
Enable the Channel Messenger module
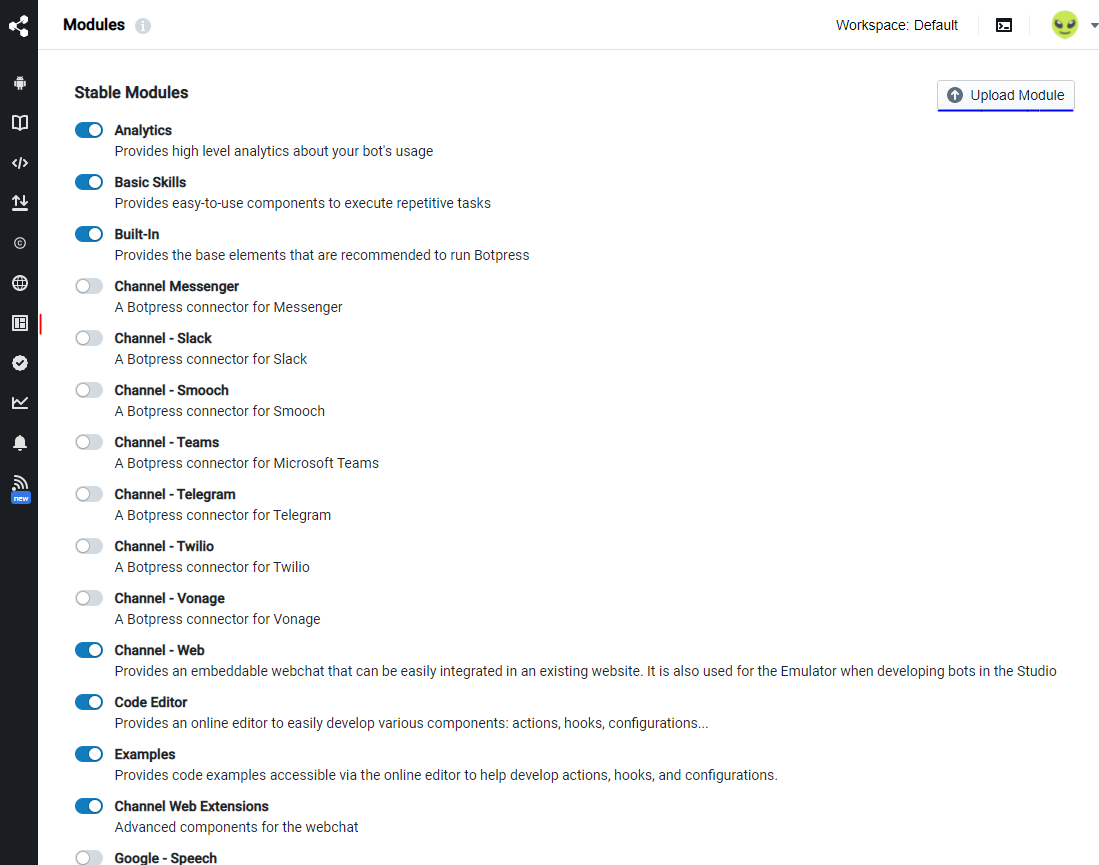(x=89, y=286)
